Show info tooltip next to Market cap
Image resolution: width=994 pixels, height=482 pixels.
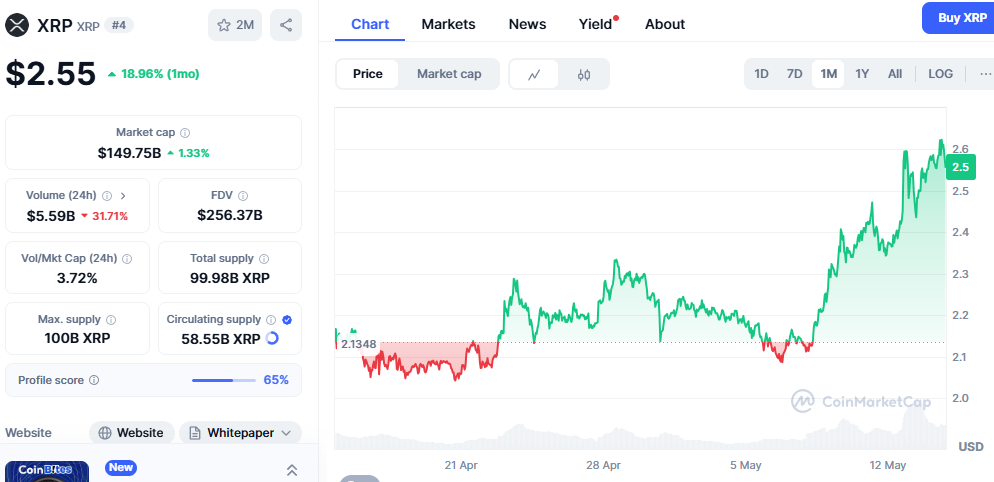185,133
